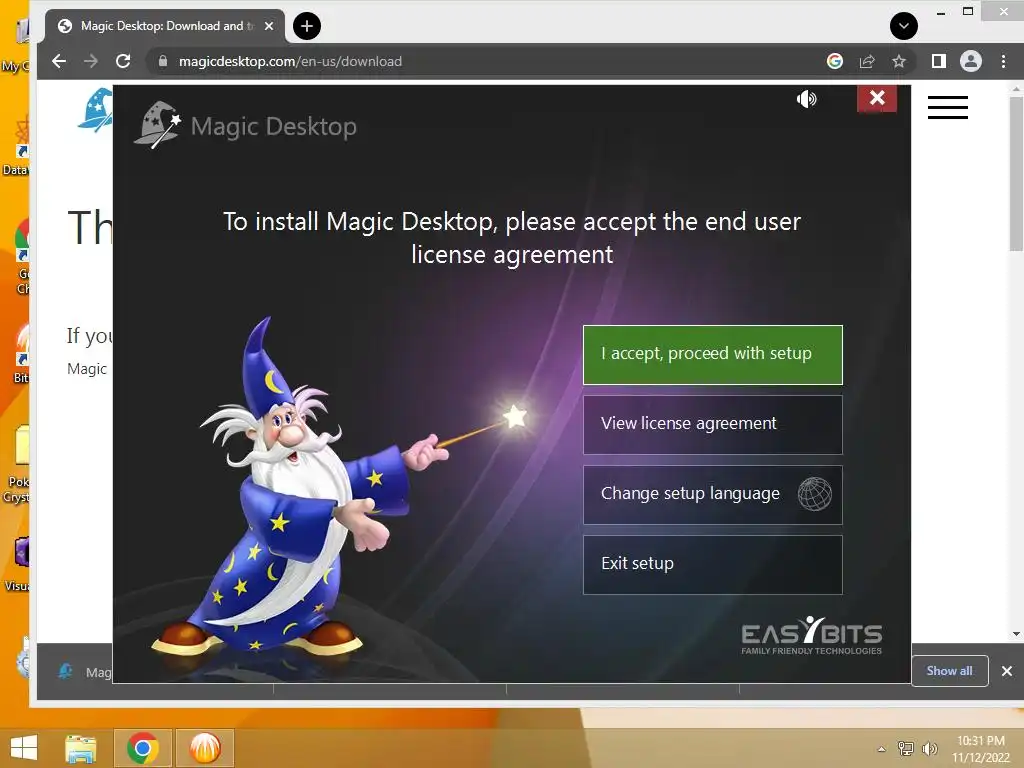This screenshot has height=768, width=1024.
Task: Go forward in Chrome
Action: (91, 61)
